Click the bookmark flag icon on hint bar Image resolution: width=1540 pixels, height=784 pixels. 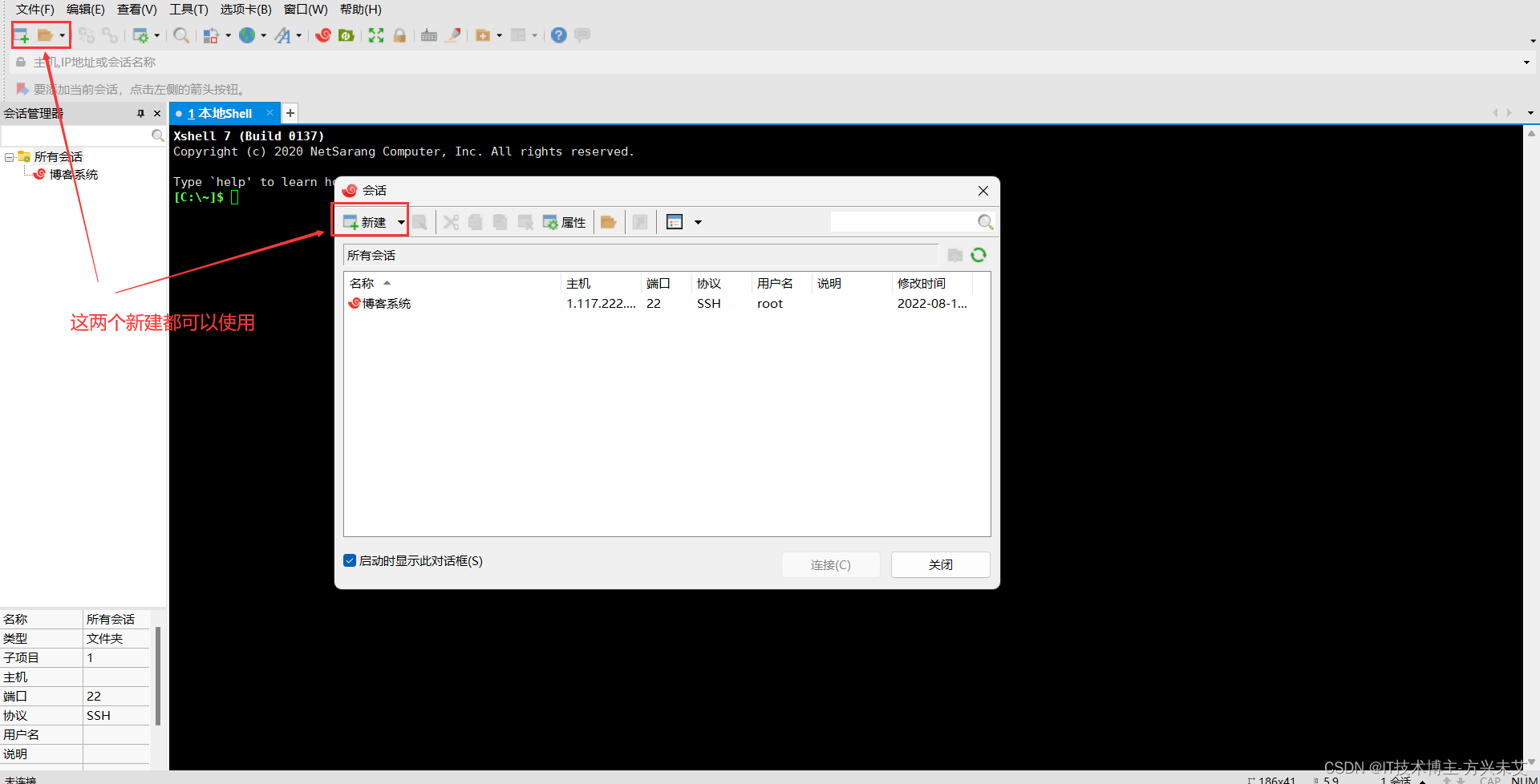tap(22, 89)
